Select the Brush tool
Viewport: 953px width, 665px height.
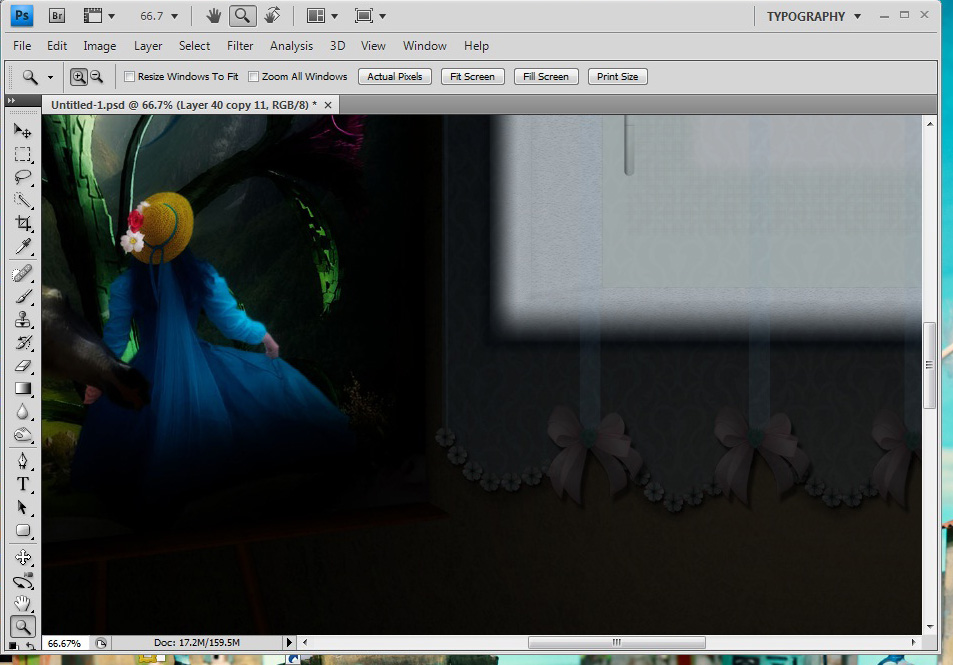pyautogui.click(x=22, y=297)
